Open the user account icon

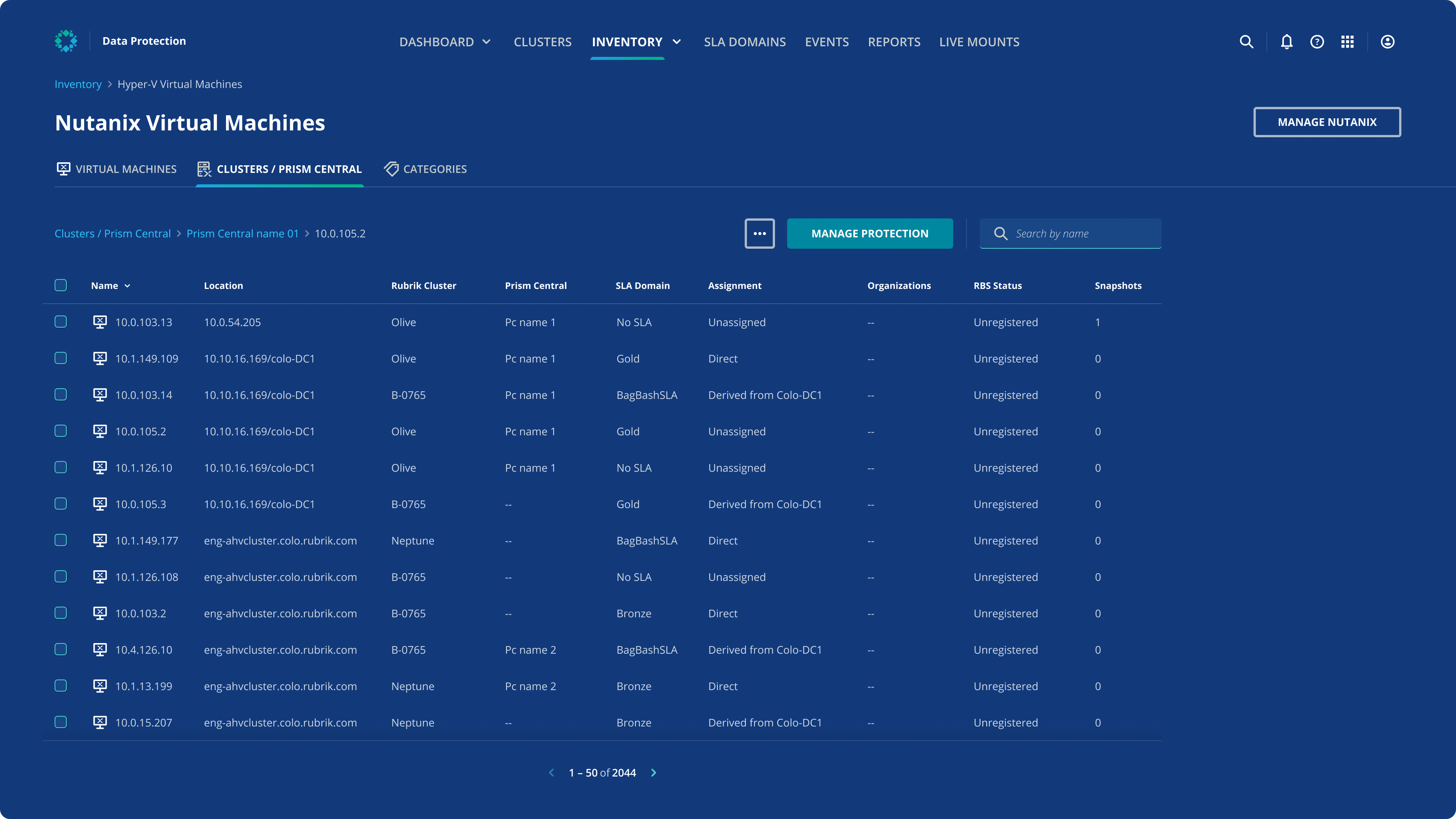pos(1388,42)
